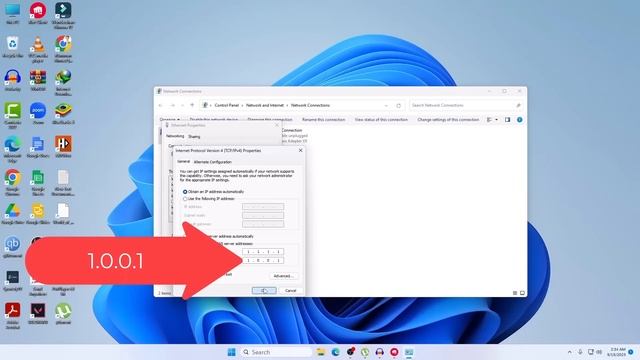Launch WinRAR desktop shortcut
640x360 pixels.
(x=38, y=80)
